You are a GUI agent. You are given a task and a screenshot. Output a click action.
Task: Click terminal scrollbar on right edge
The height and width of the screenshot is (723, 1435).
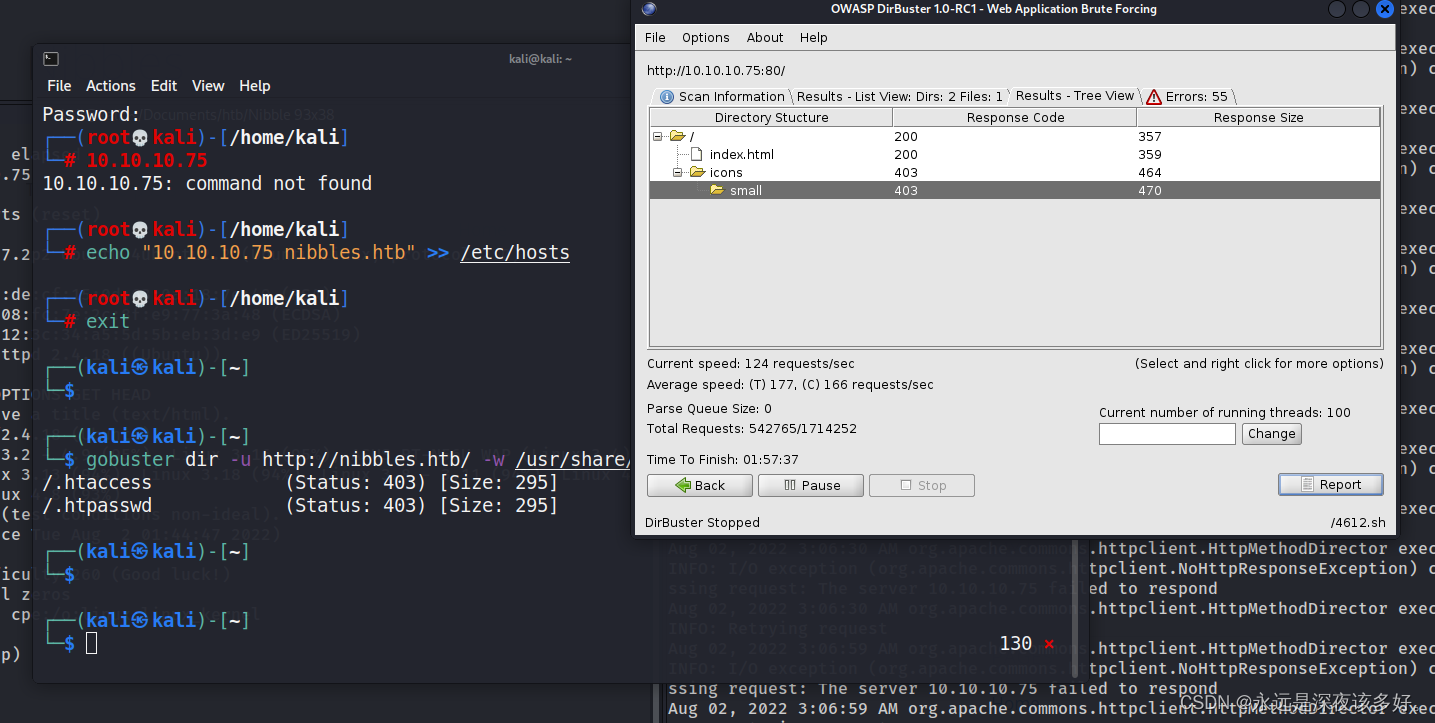(1077, 610)
